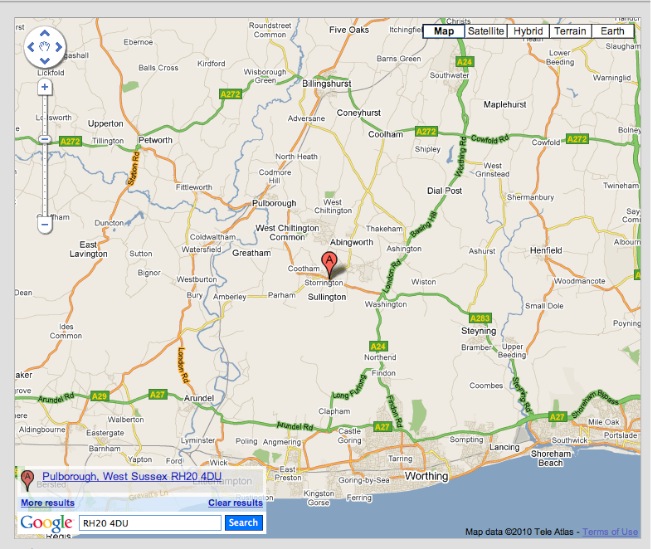Click the A27 road badge near Shoreham Bypass
This screenshot has height=549, width=651.
click(x=557, y=417)
